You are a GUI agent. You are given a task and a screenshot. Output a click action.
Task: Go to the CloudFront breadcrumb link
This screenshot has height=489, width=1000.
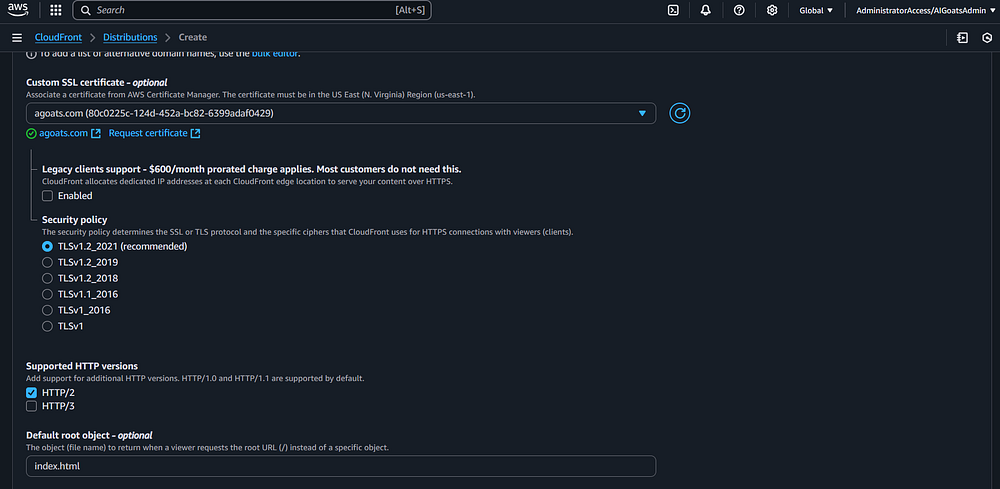click(58, 38)
